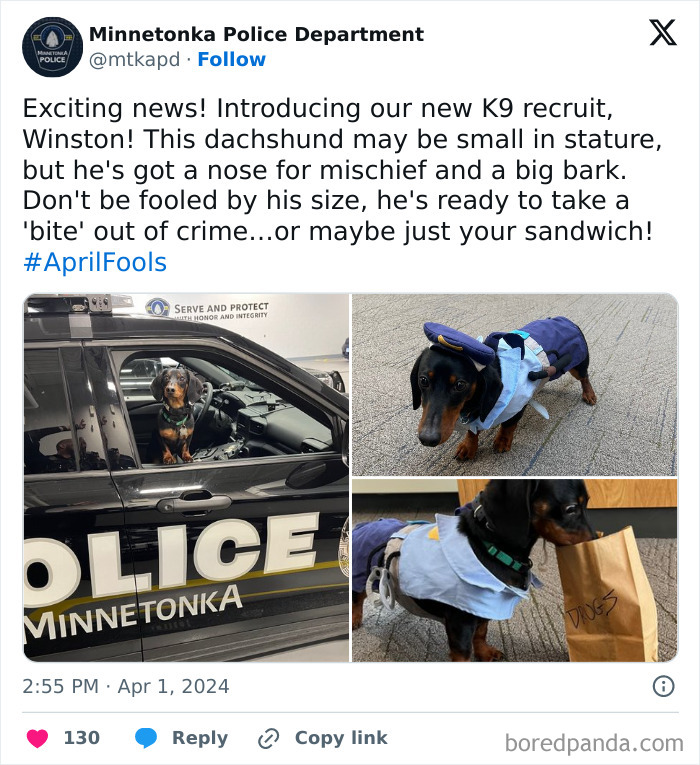This screenshot has height=765, width=700.
Task: Click the Copy link text
Action: [x=341, y=738]
